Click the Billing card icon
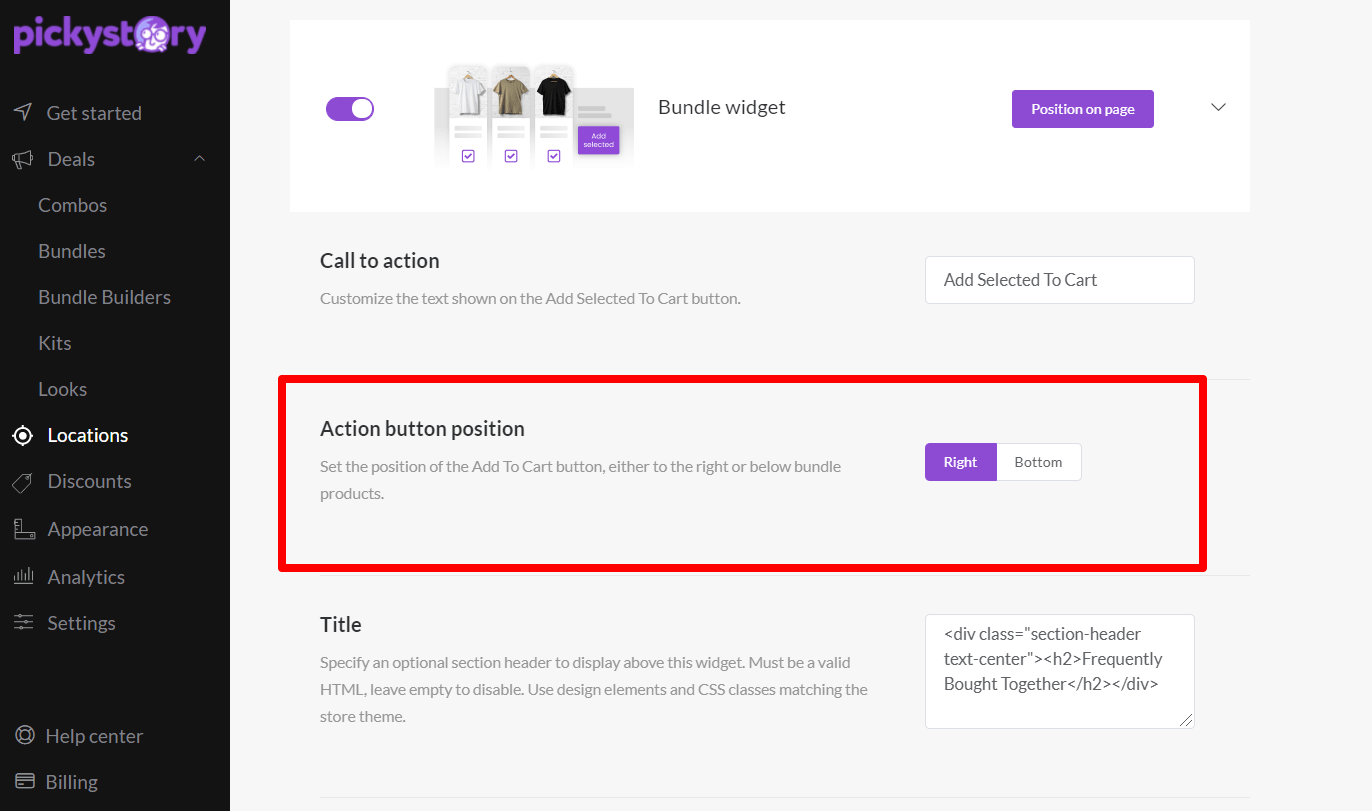 pos(25,781)
